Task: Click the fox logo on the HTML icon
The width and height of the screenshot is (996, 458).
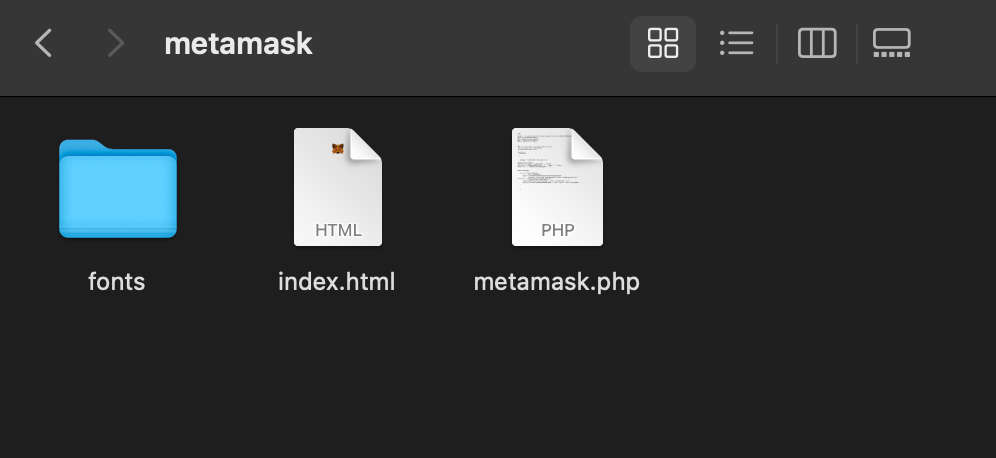Action: point(339,149)
